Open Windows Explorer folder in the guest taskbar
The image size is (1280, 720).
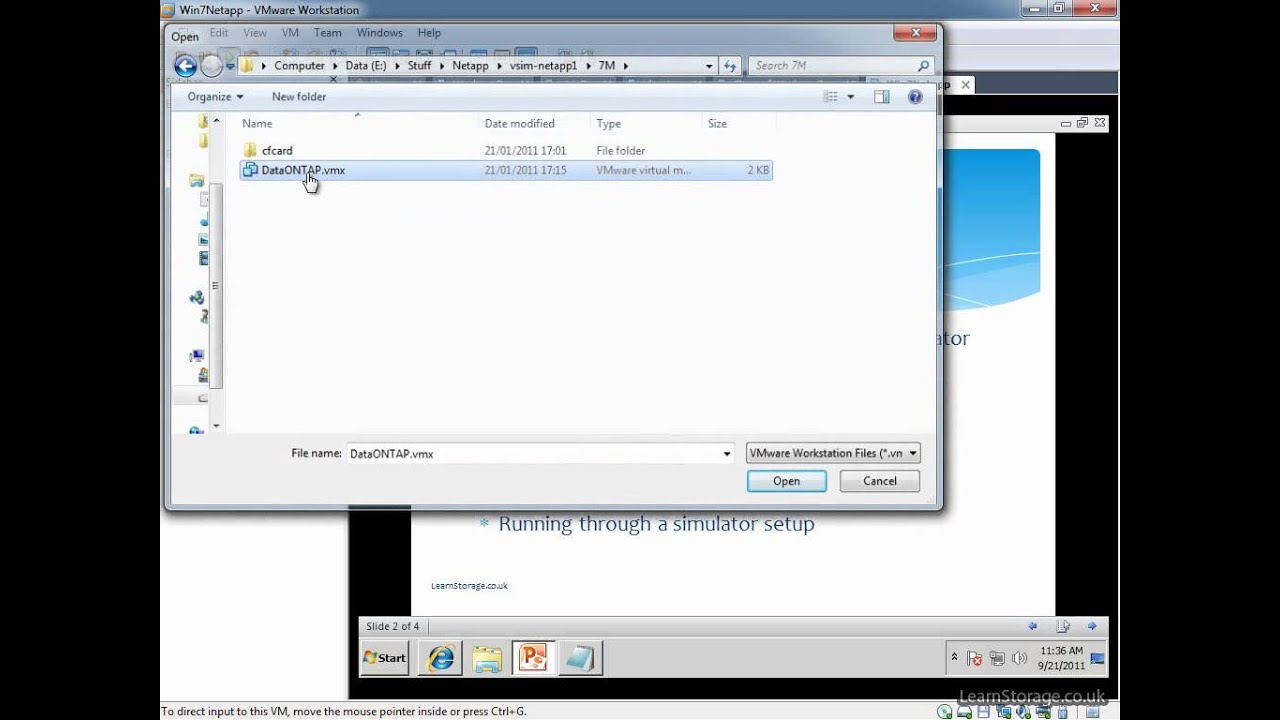pos(487,658)
